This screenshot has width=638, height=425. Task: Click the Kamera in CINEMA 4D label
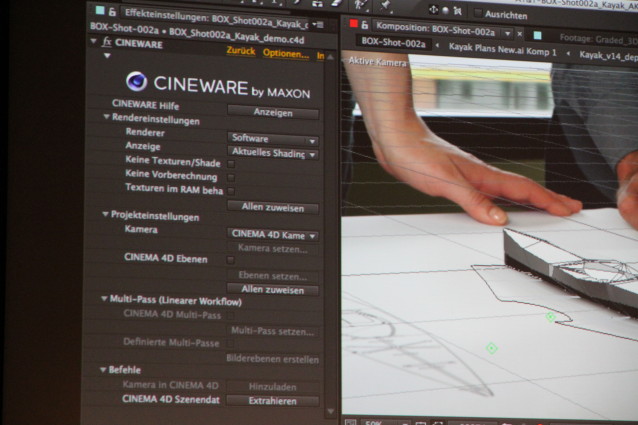pos(170,385)
